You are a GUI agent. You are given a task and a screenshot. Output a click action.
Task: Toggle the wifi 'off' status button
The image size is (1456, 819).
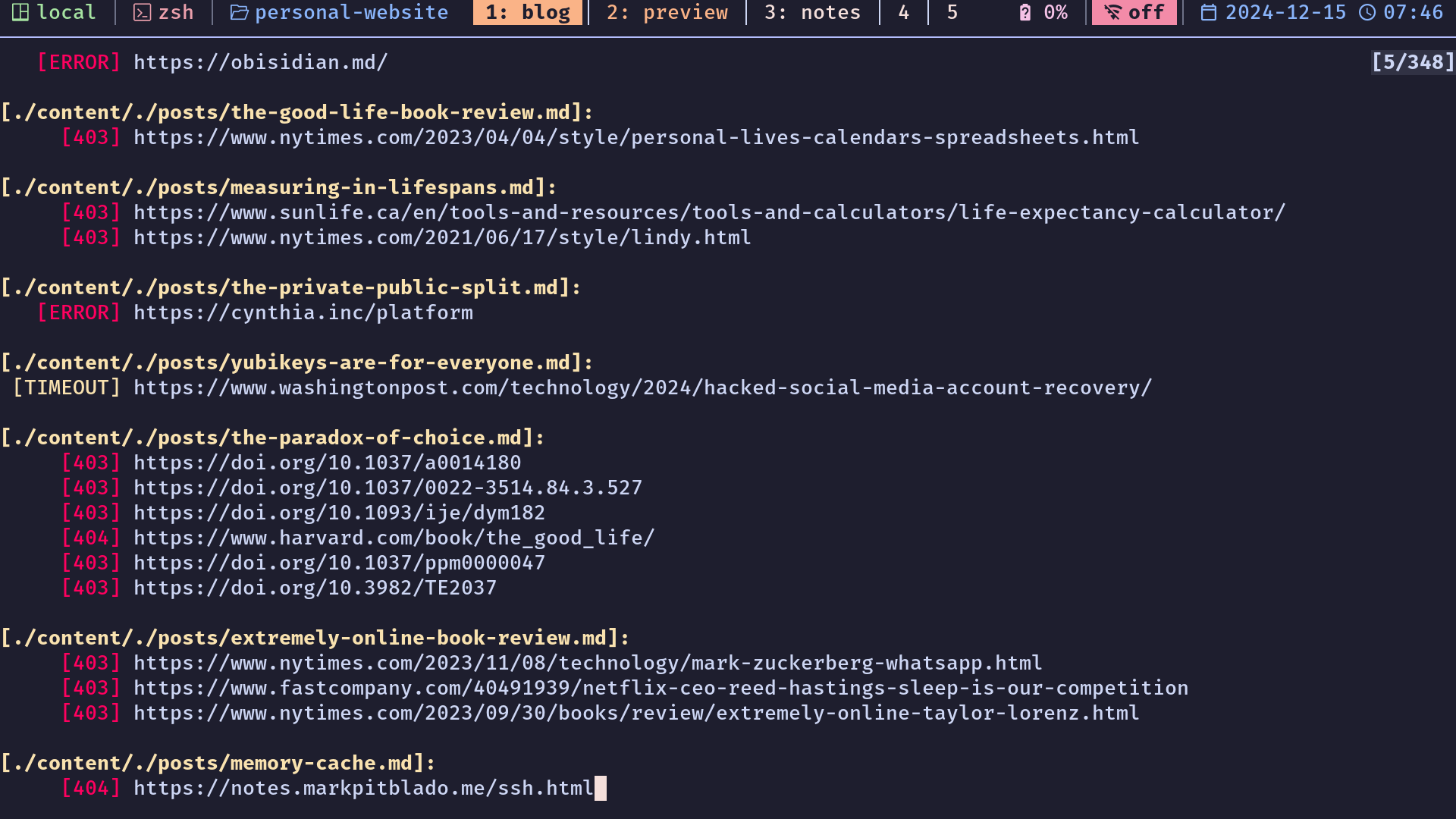tap(1135, 12)
